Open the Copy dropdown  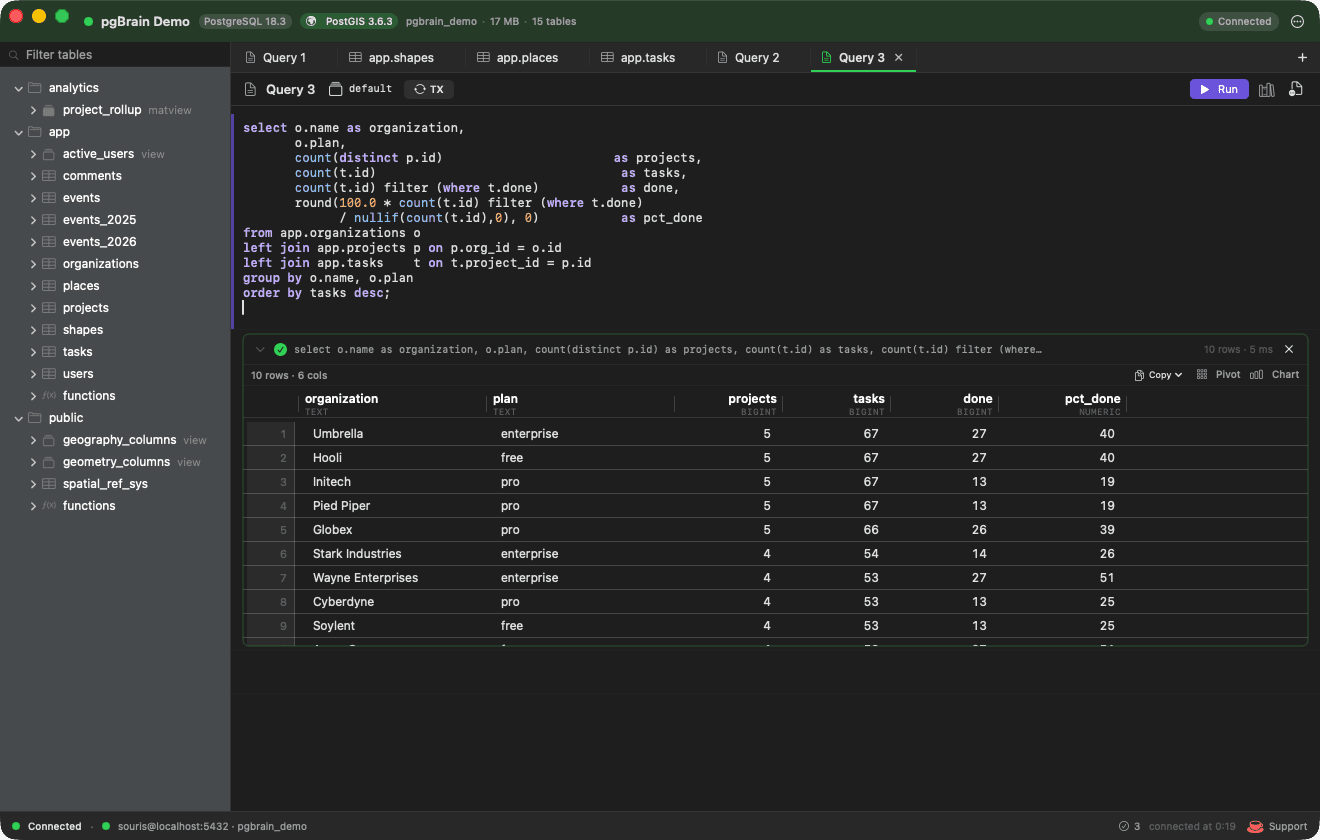coord(1159,375)
